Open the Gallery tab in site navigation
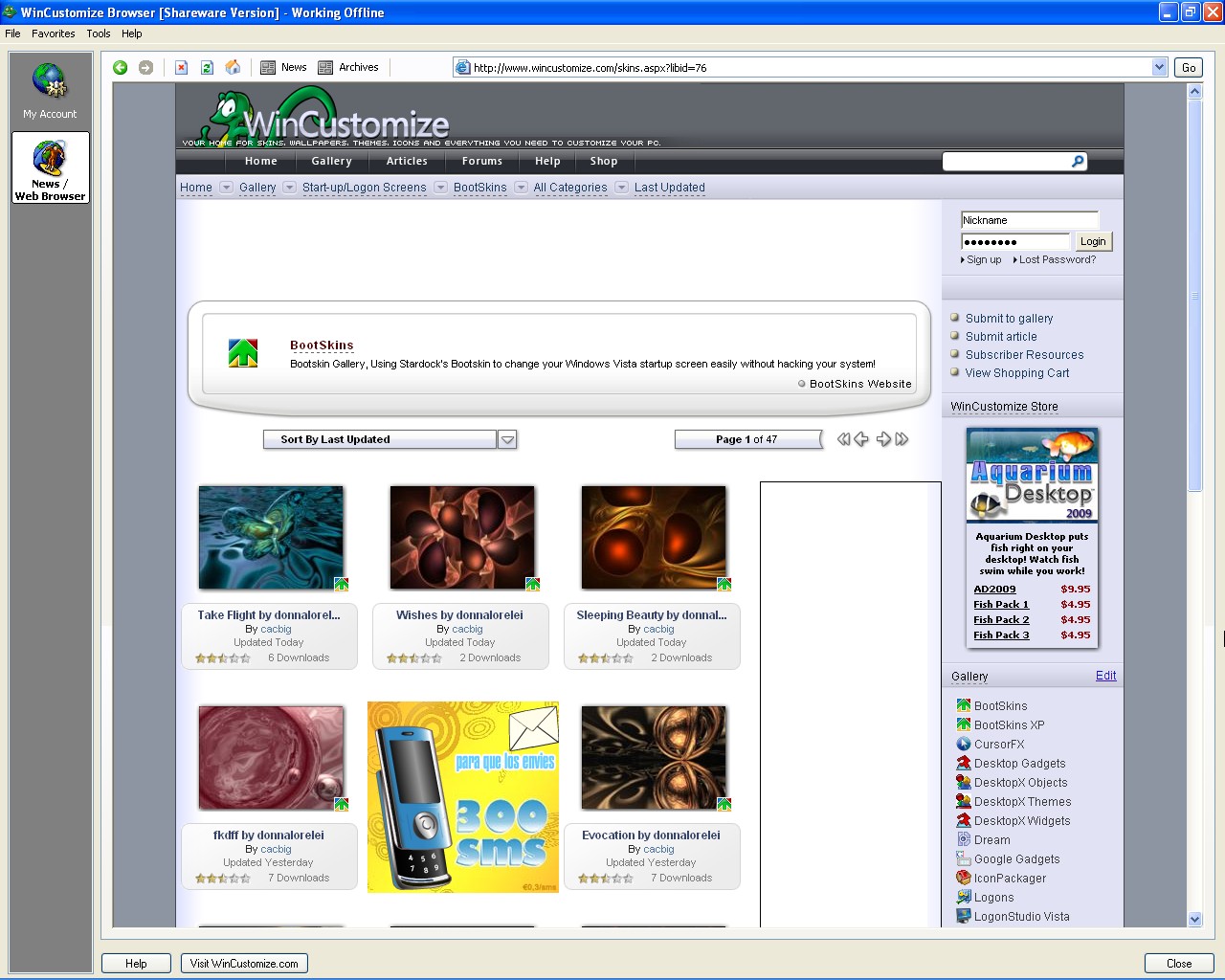This screenshot has height=980, width=1225. coord(331,161)
